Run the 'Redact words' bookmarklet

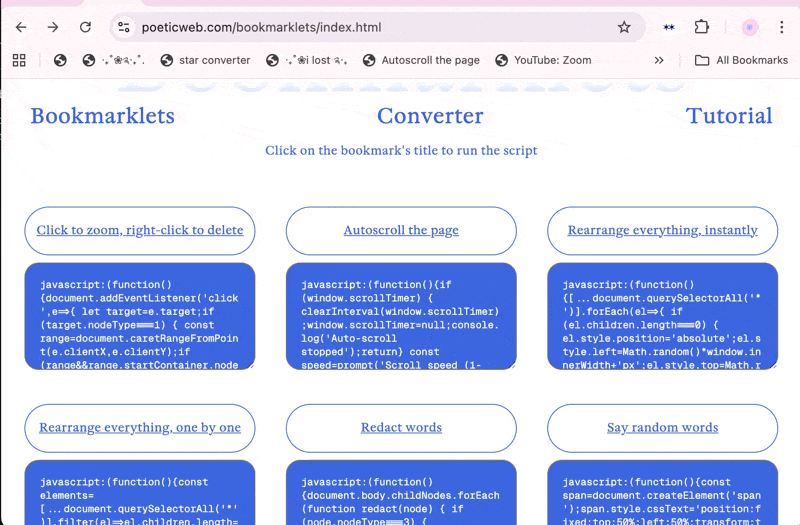point(401,427)
